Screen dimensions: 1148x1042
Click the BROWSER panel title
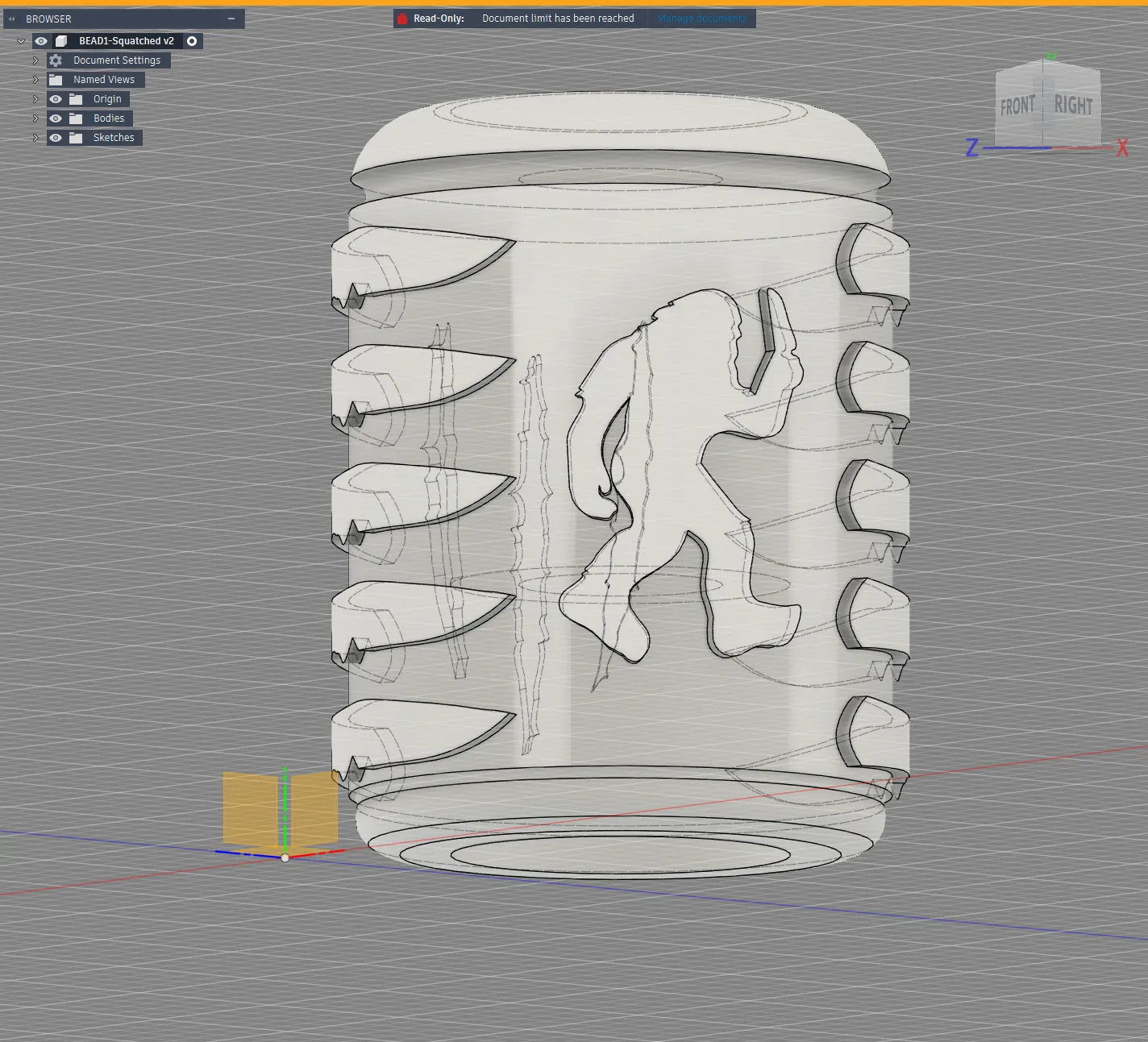(48, 19)
